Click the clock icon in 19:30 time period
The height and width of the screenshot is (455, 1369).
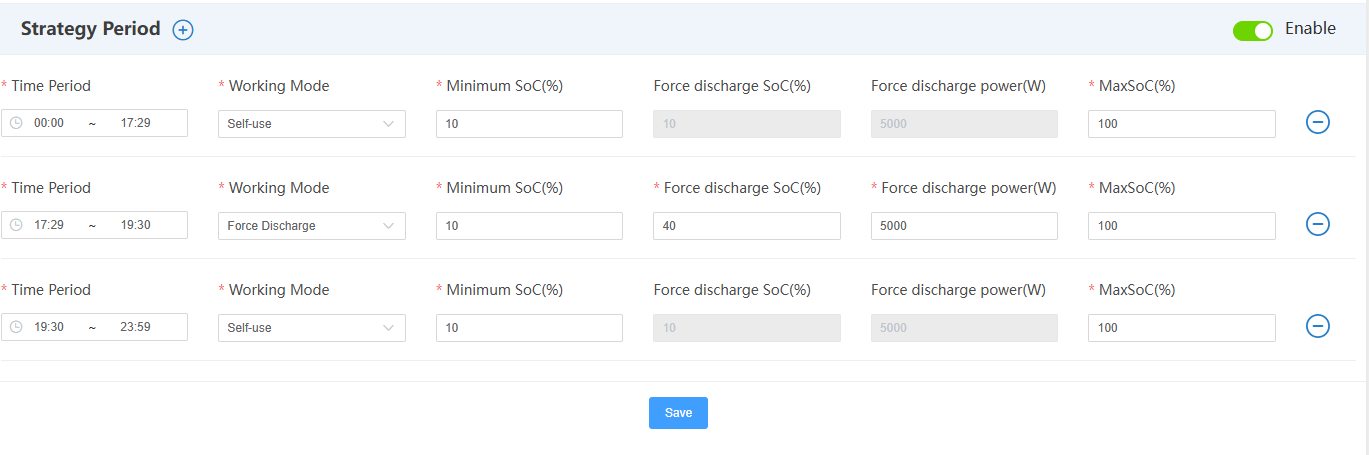click(x=16, y=327)
